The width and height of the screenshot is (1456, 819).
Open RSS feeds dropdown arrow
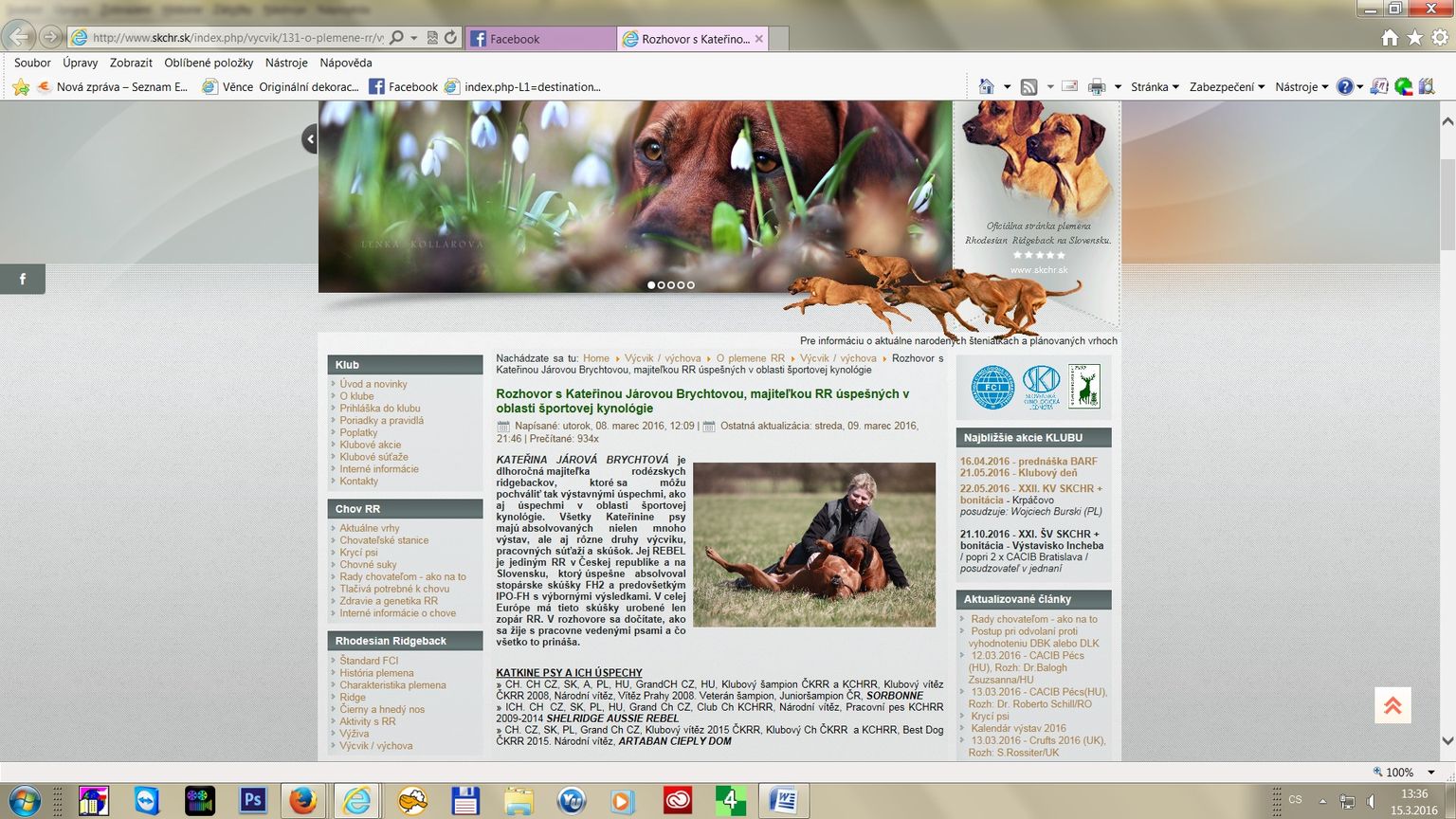[x=1049, y=86]
